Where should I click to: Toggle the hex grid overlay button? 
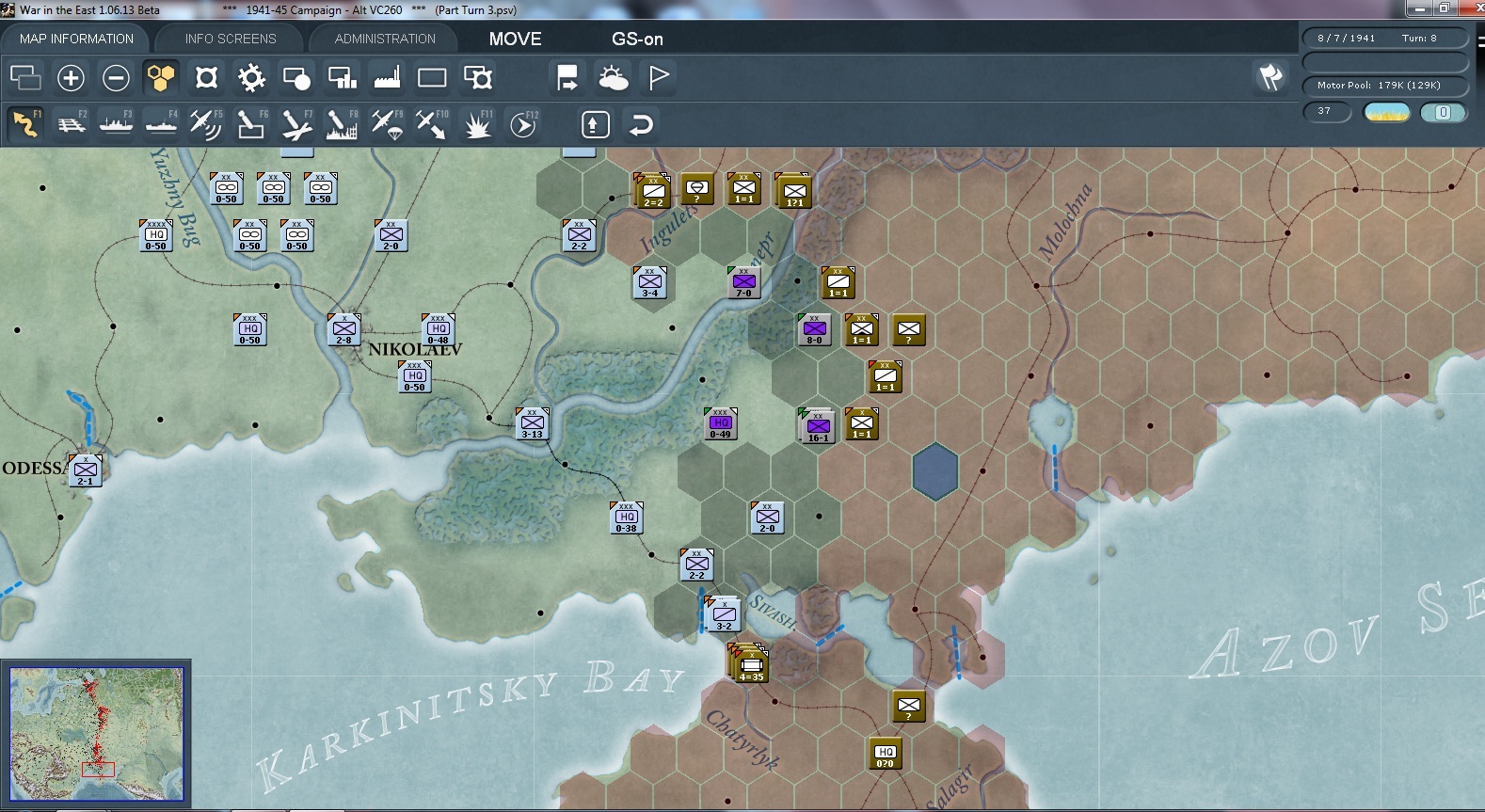[161, 78]
